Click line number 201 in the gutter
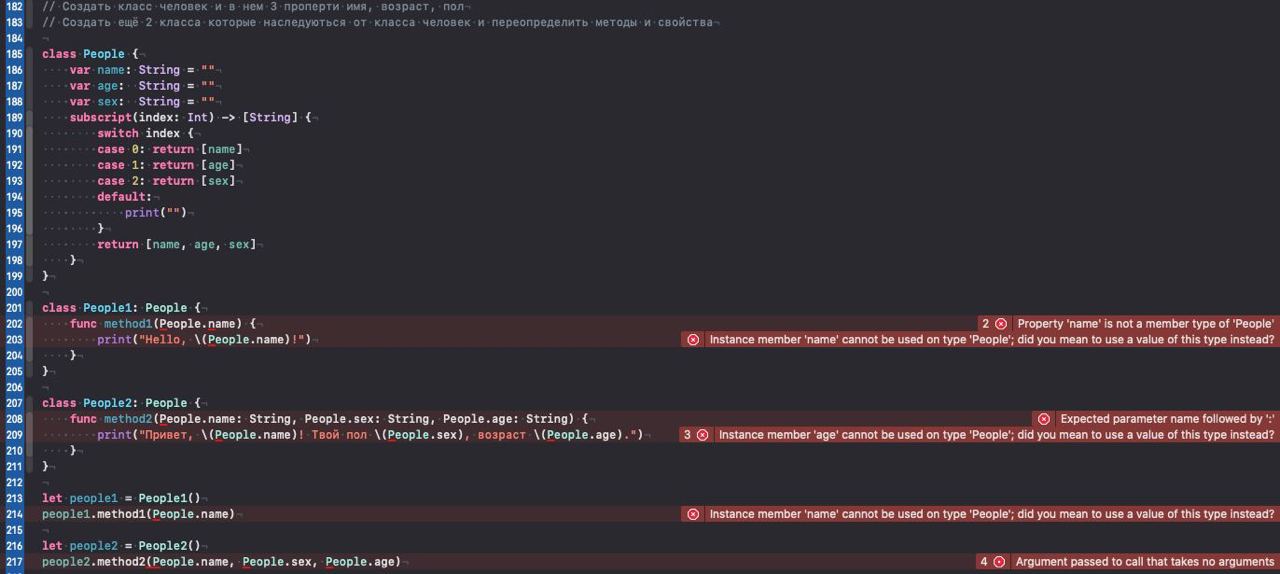Viewport: 1280px width, 574px height. pyautogui.click(x=14, y=308)
